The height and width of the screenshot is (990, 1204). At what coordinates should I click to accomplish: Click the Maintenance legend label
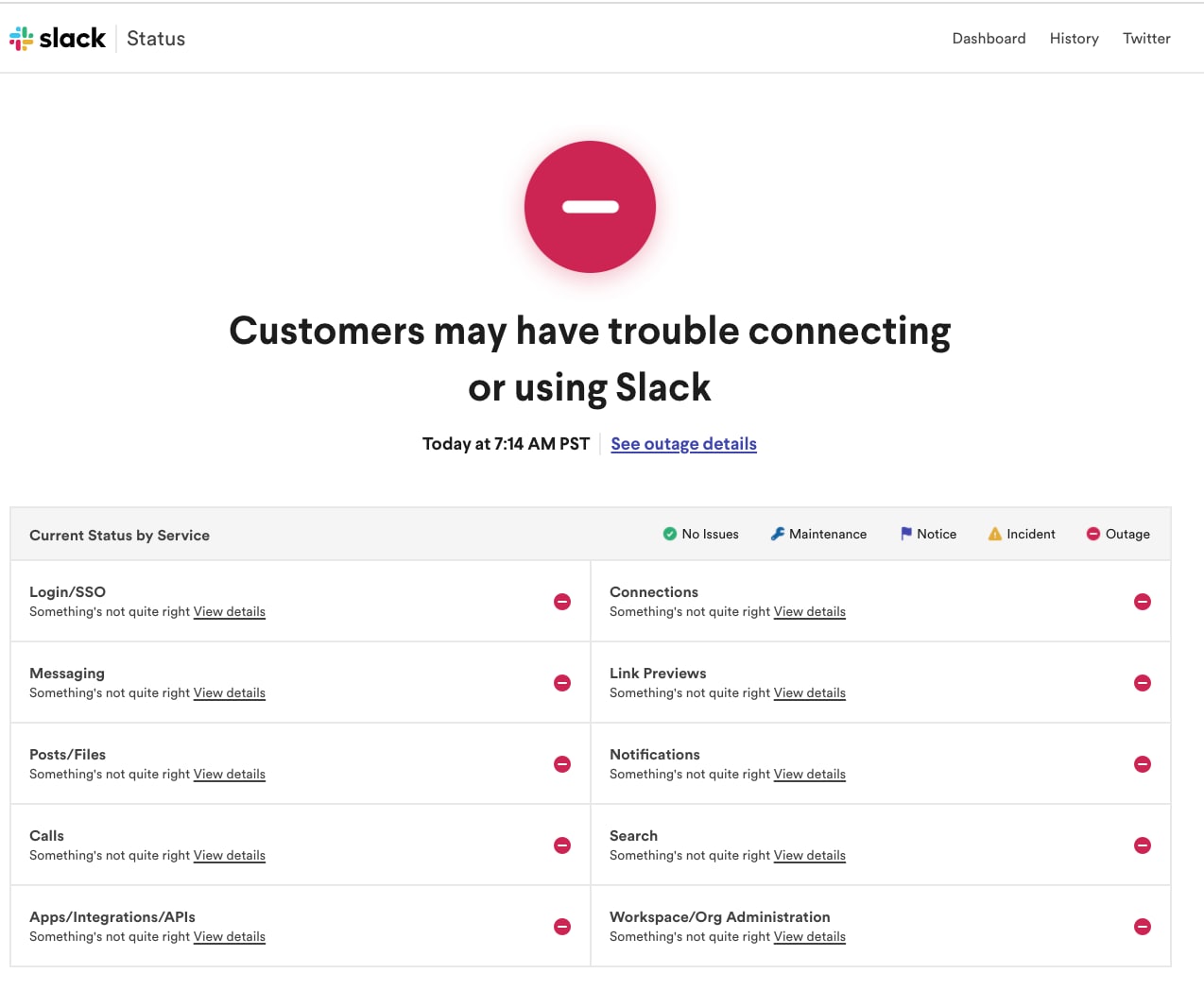coord(828,534)
